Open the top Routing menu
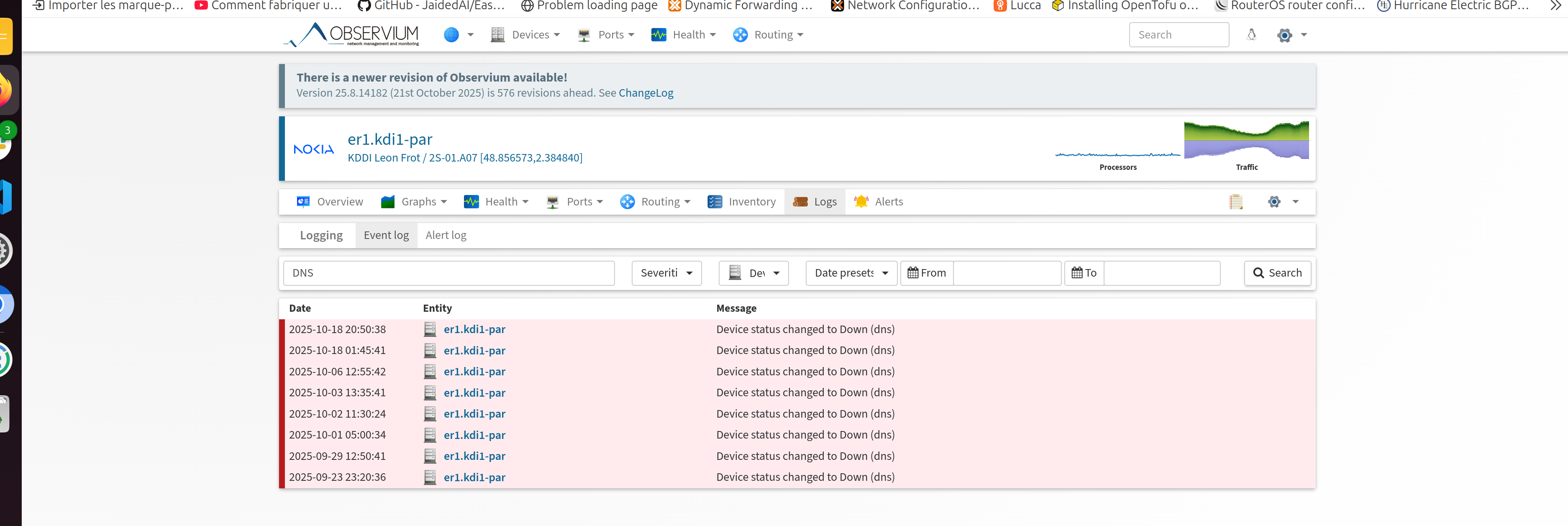 (x=768, y=35)
